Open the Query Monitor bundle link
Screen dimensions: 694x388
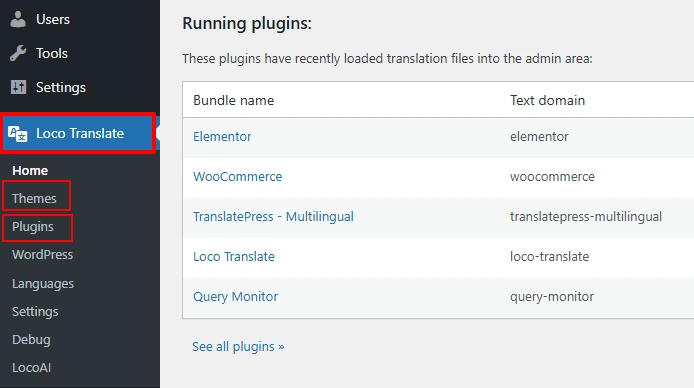[x=235, y=297]
